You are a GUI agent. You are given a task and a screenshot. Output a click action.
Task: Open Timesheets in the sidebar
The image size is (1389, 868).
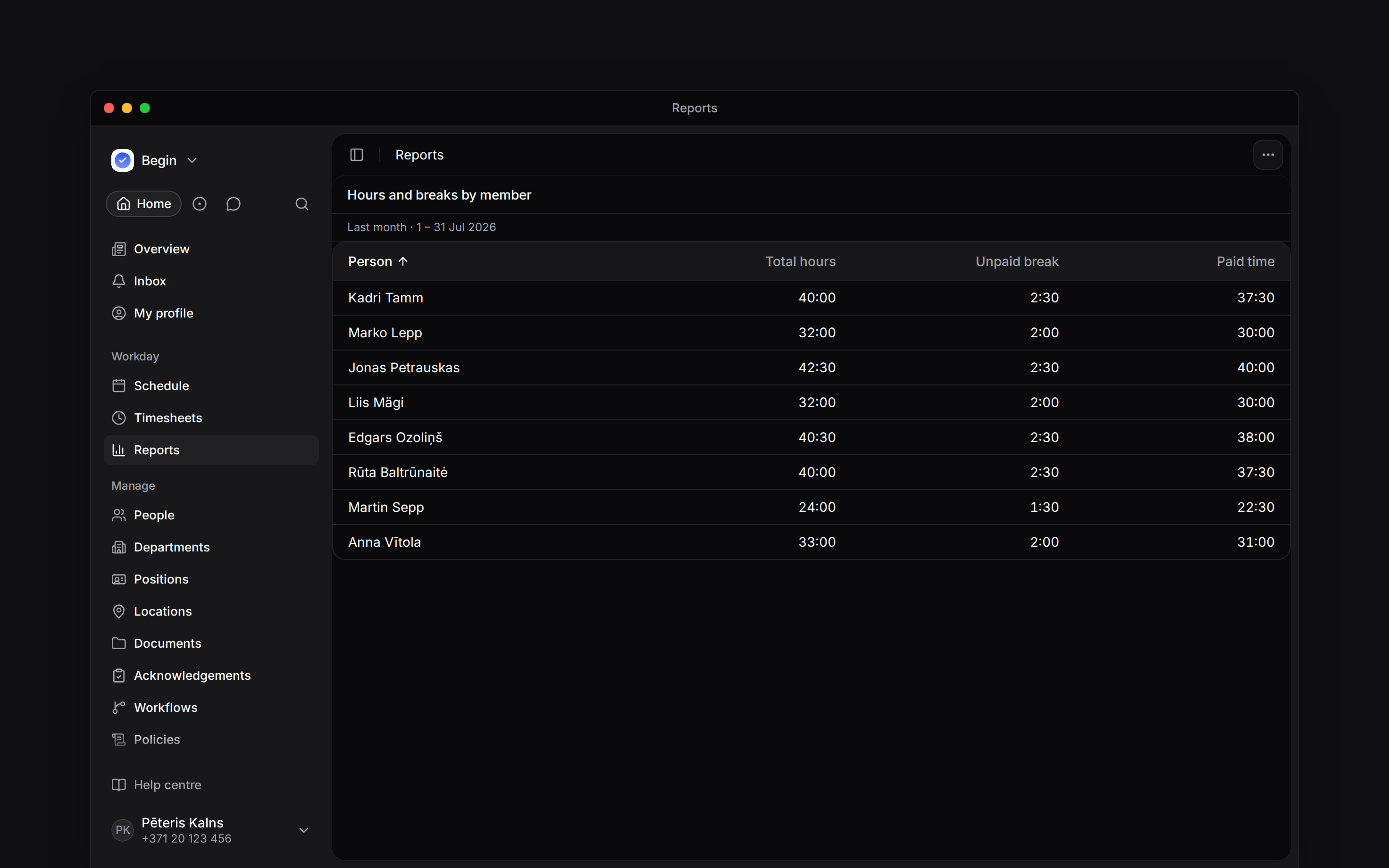coord(211,418)
